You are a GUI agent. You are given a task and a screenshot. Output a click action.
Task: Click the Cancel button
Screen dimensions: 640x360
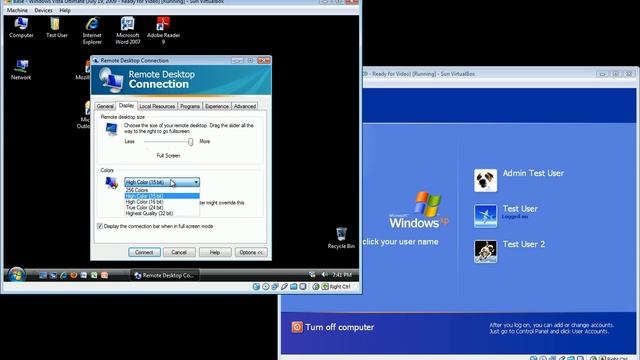coord(179,252)
